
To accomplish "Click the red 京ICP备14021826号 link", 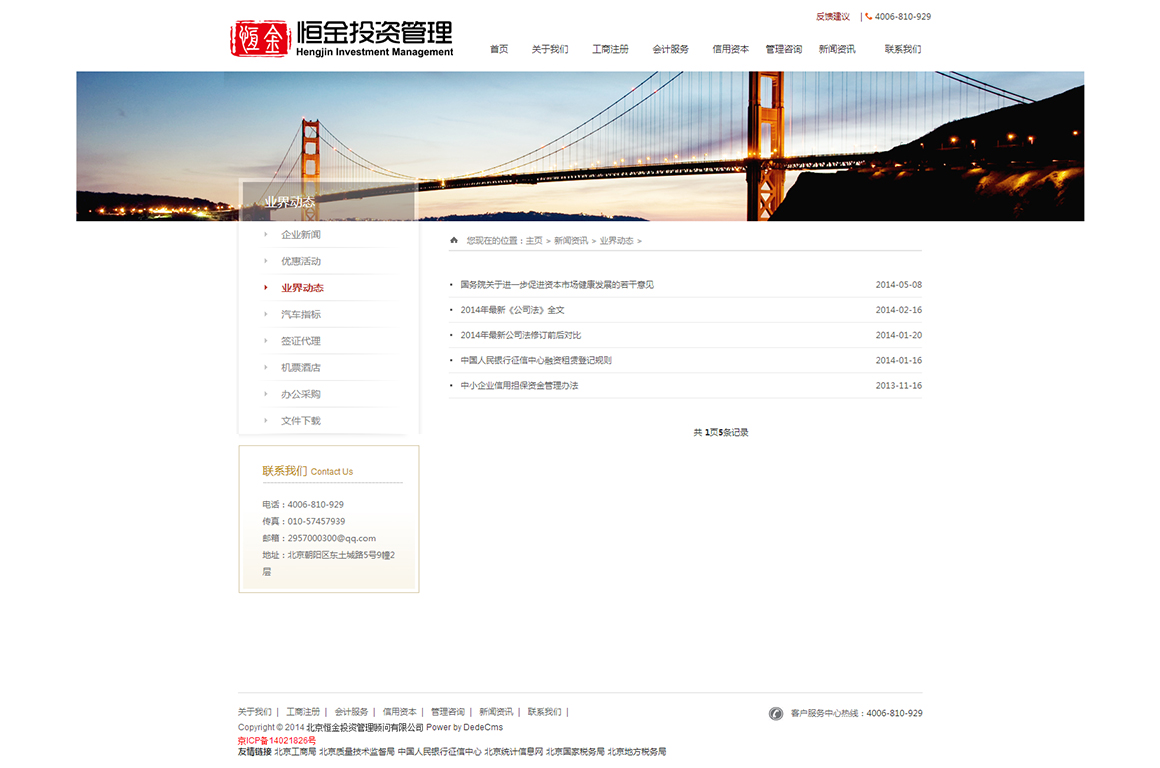I will (277, 740).
